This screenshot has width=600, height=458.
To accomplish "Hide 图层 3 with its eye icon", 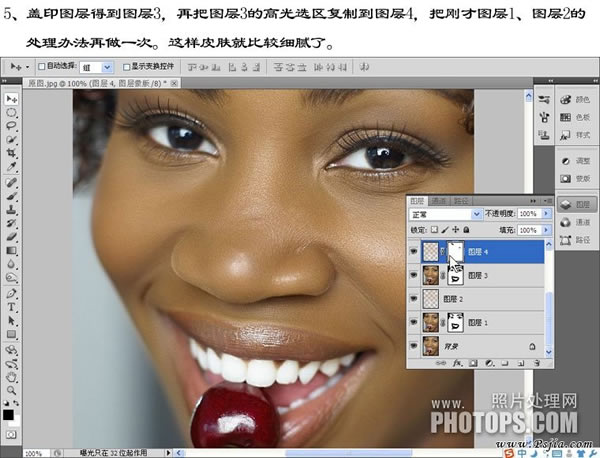I will pyautogui.click(x=414, y=275).
